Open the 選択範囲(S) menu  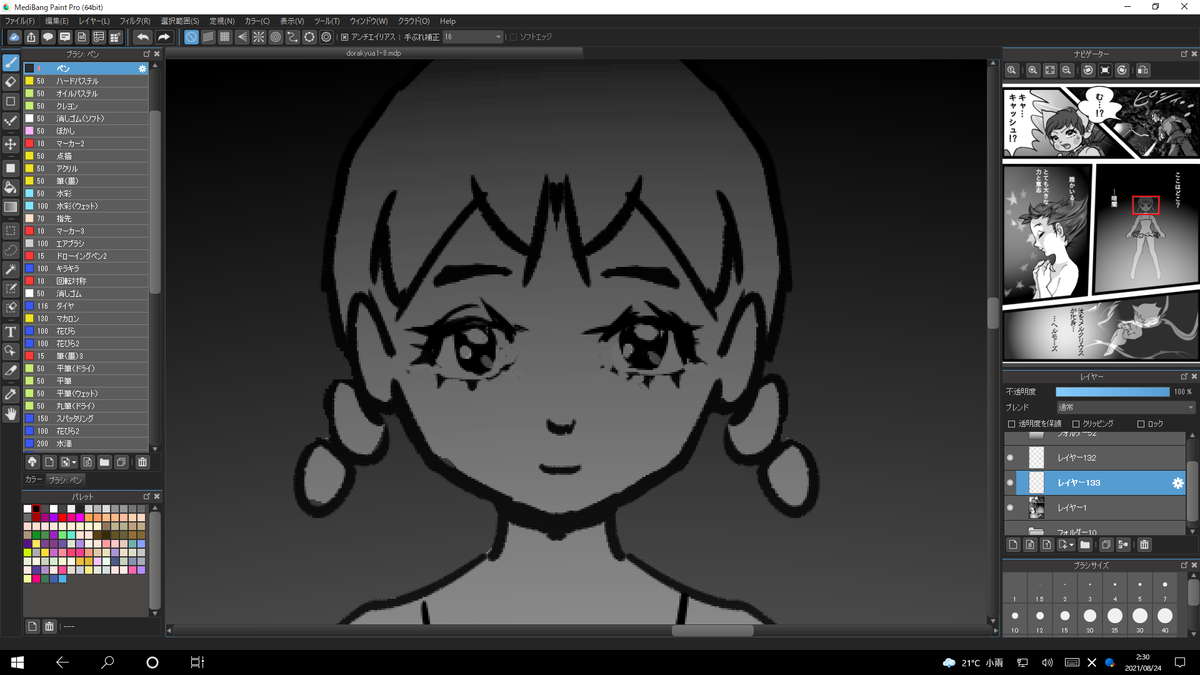(x=180, y=20)
